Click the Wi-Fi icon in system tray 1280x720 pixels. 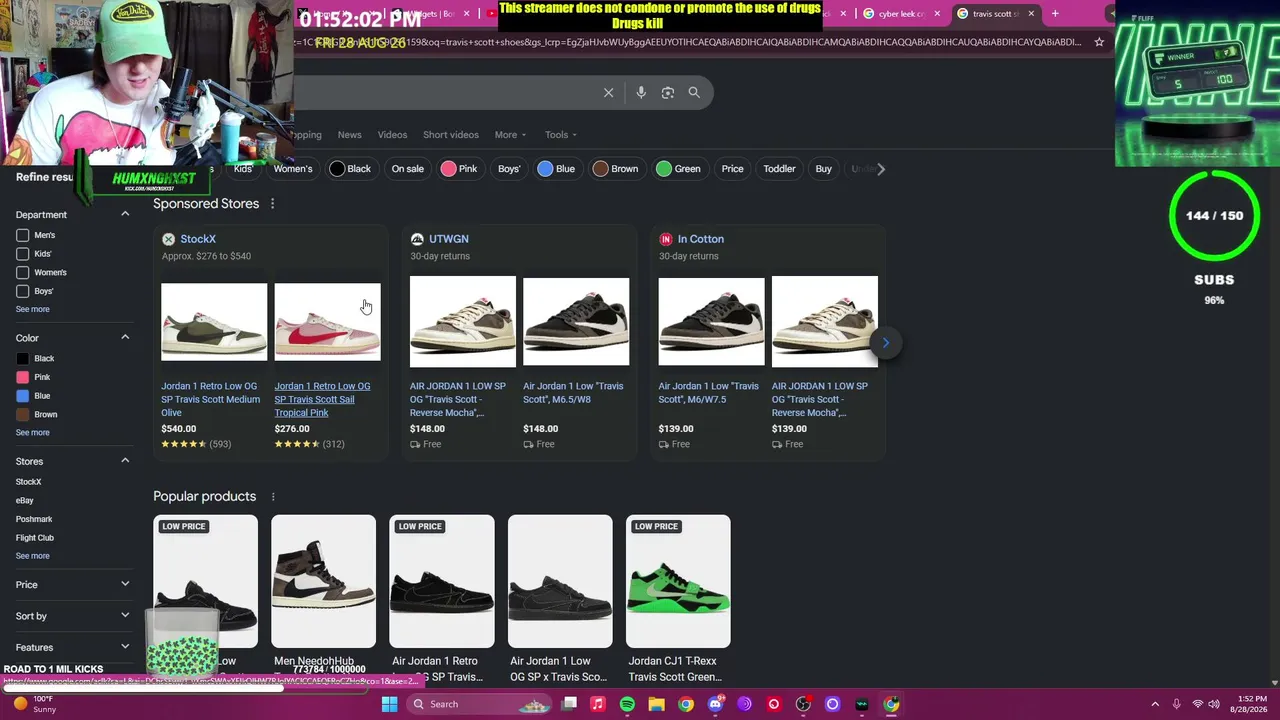(x=1198, y=704)
